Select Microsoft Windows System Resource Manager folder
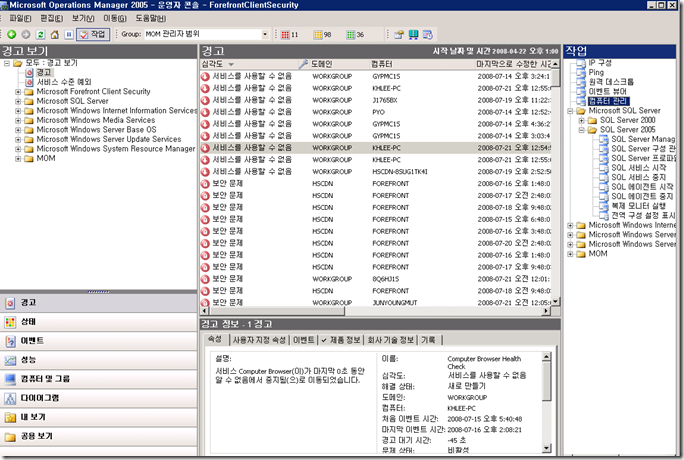This screenshot has height=460, width=684. pos(116,149)
